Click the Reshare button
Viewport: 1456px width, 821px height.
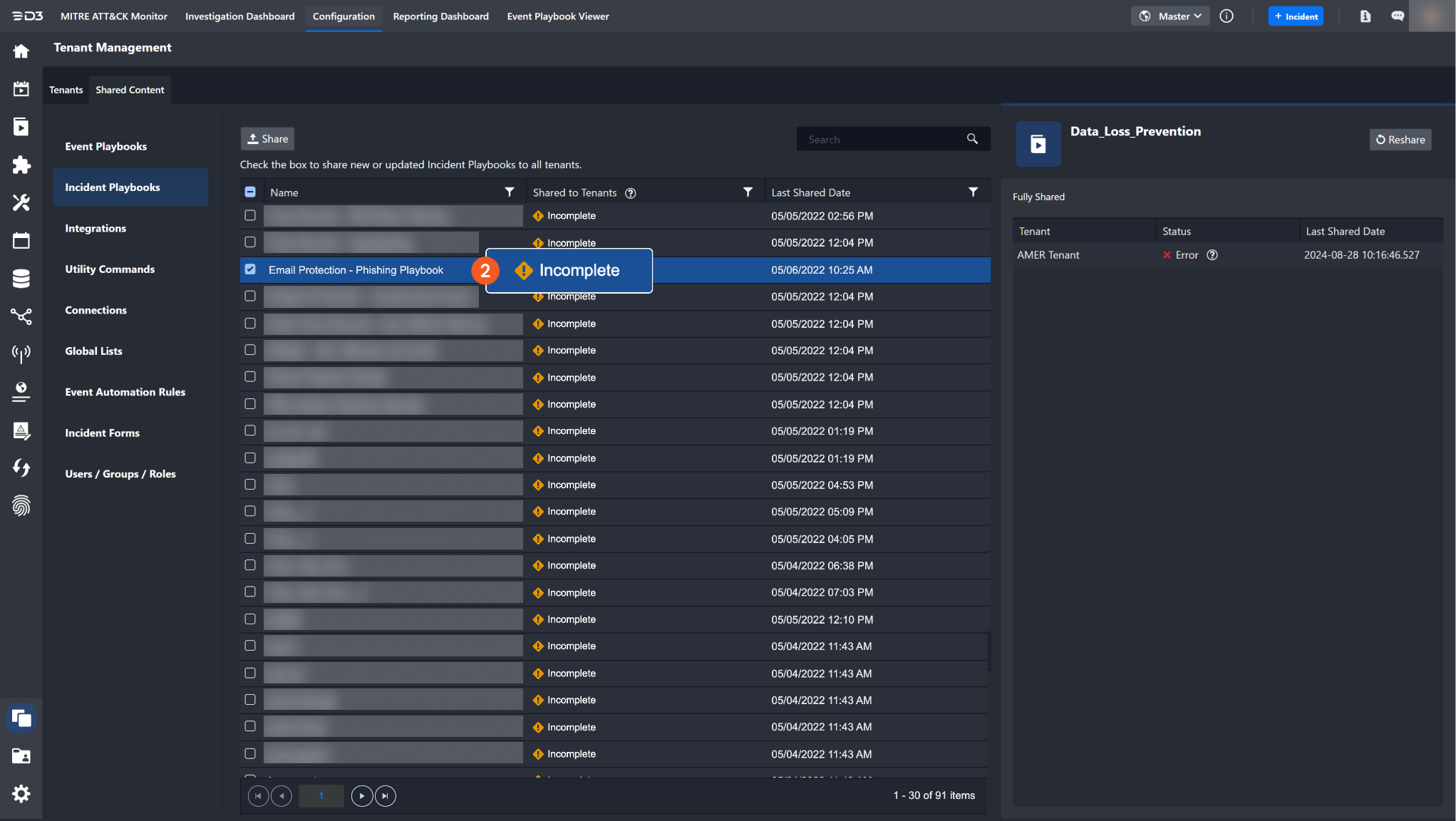(1400, 140)
